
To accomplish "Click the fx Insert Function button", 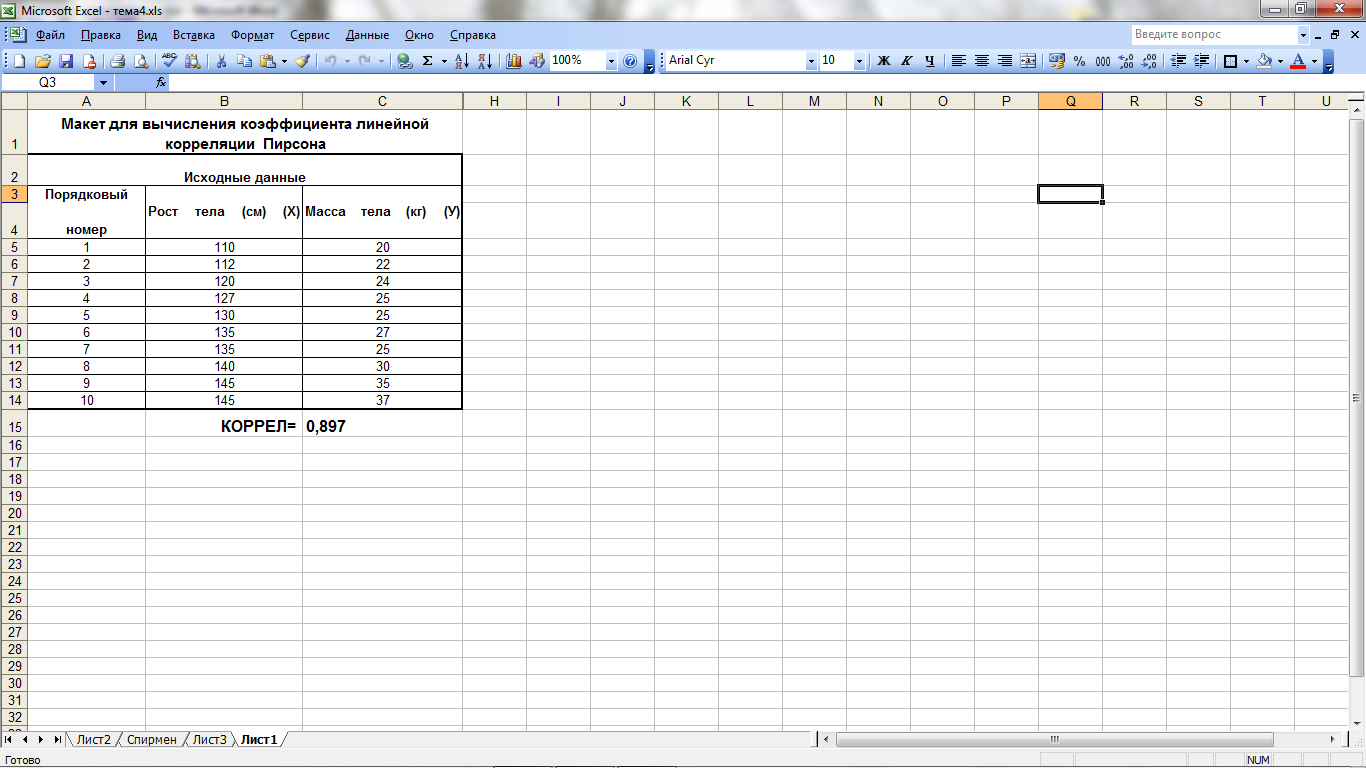I will (161, 82).
